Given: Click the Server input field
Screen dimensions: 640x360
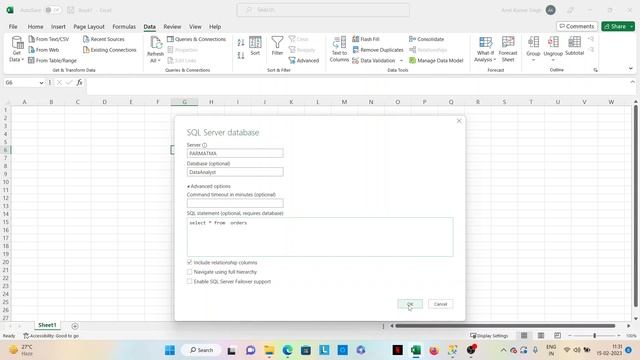Looking at the screenshot, I should click(x=235, y=153).
